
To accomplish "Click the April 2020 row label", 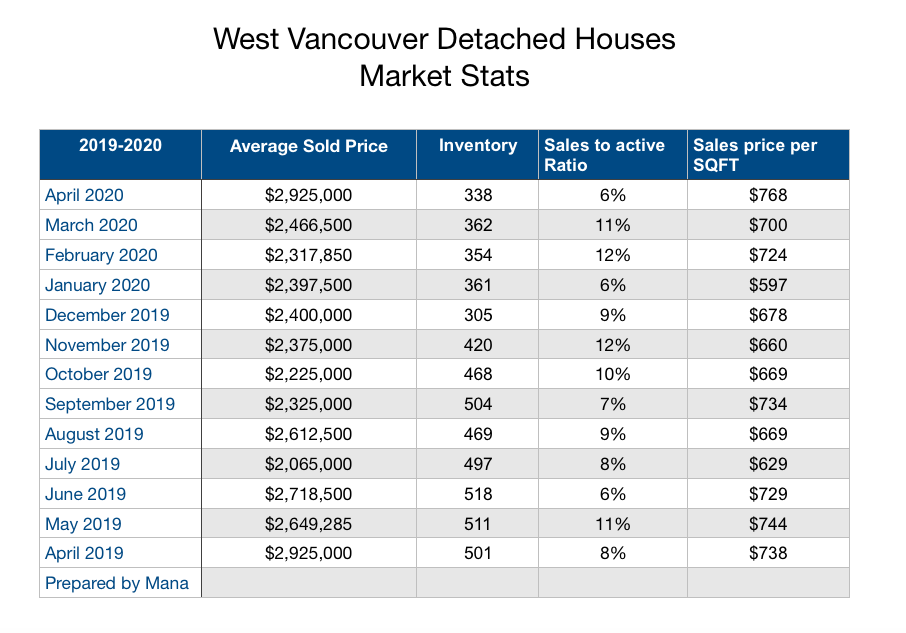I will [x=84, y=195].
